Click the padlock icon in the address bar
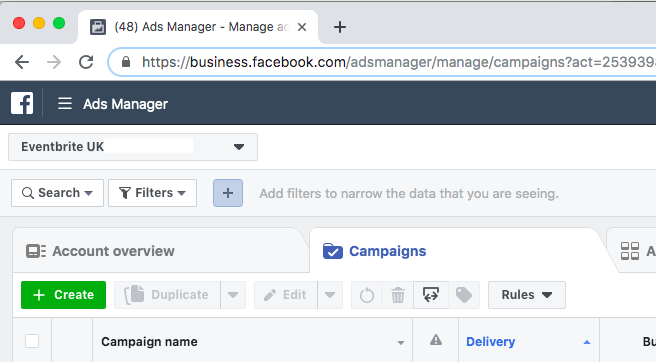The height and width of the screenshot is (362, 656). pos(126,62)
